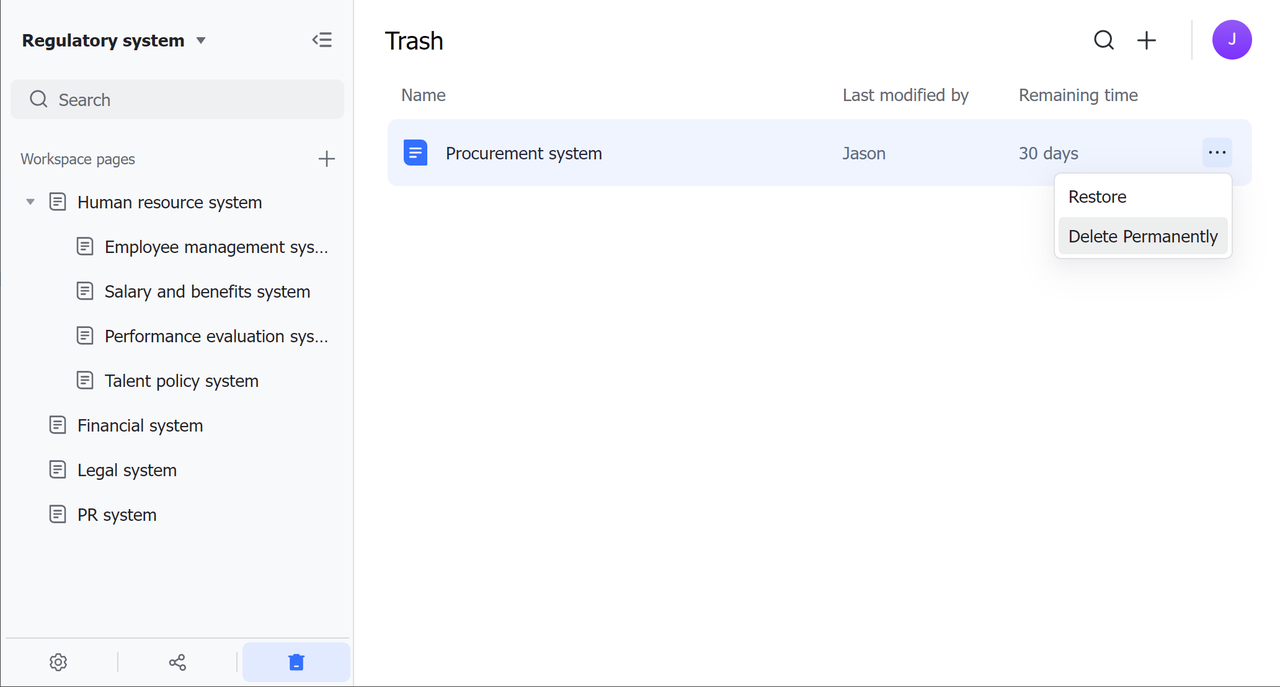Viewport: 1280px width, 687px height.
Task: Click the share icon in sidebar footer
Action: click(177, 662)
